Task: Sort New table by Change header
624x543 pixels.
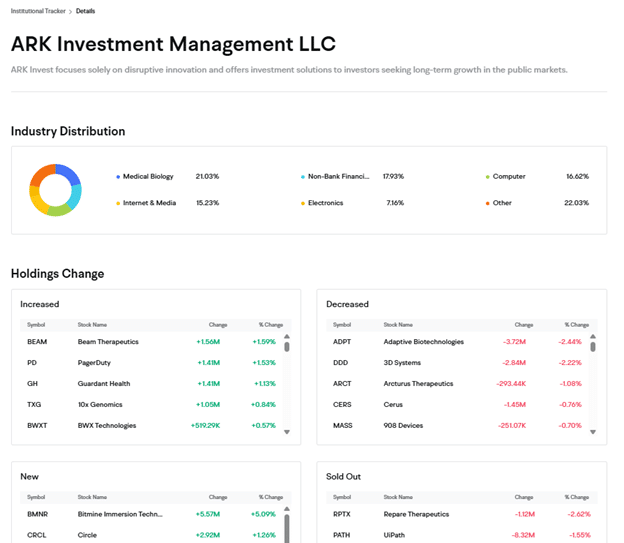Action: pyautogui.click(x=218, y=497)
